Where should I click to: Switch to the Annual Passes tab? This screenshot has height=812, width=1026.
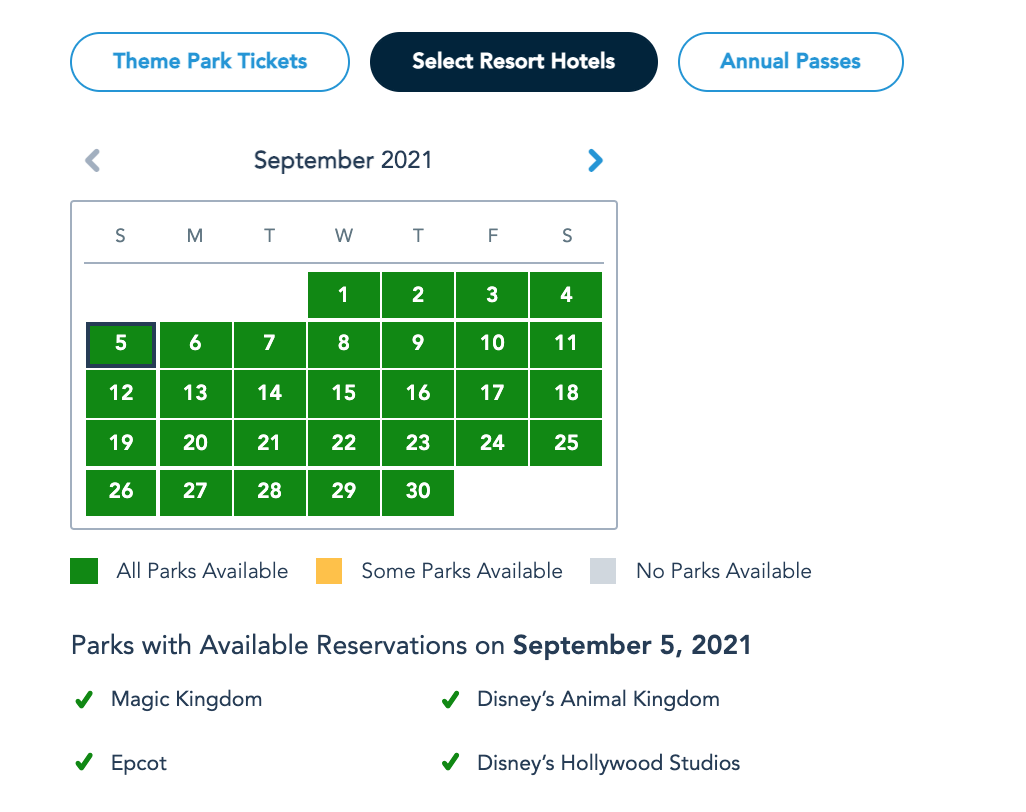(x=790, y=62)
